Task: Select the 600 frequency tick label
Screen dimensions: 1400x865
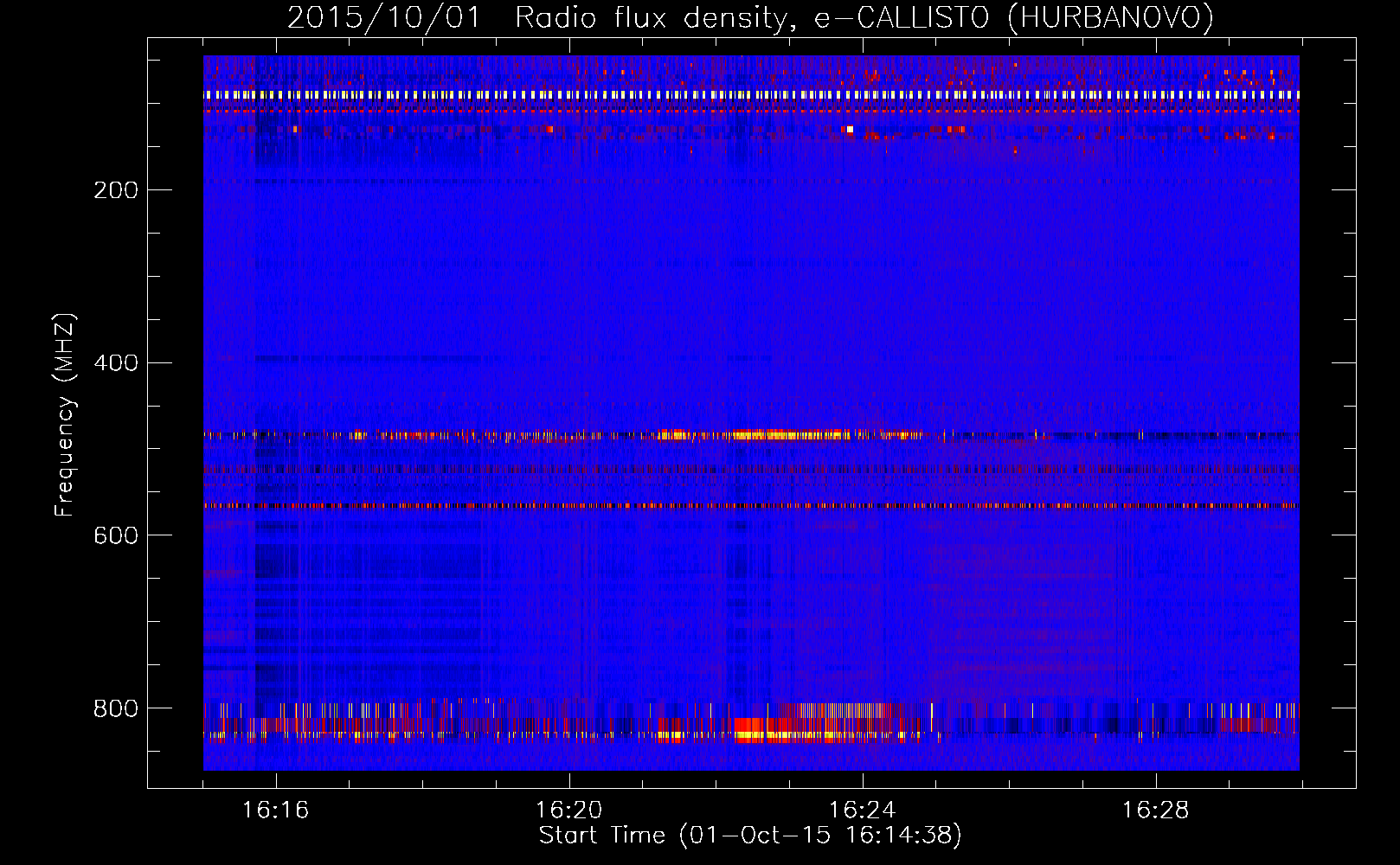Action: click(x=116, y=535)
